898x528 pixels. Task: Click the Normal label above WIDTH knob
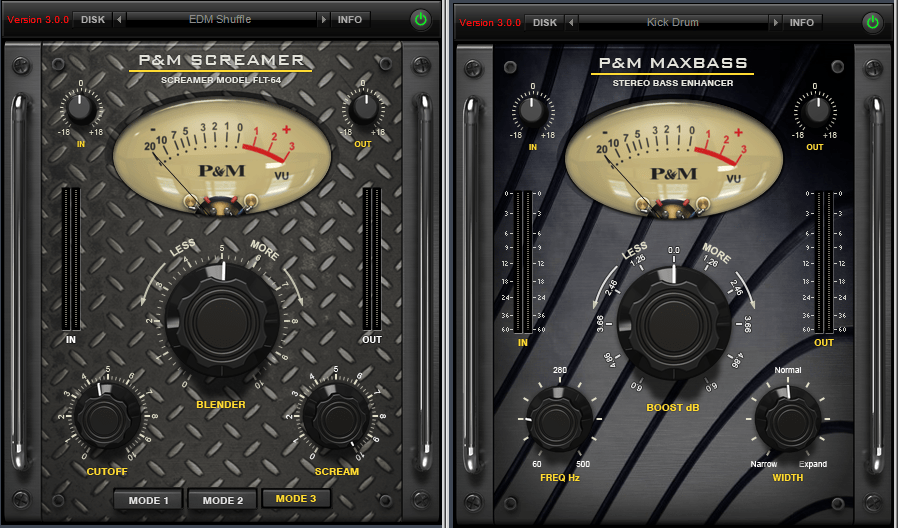coord(788,370)
